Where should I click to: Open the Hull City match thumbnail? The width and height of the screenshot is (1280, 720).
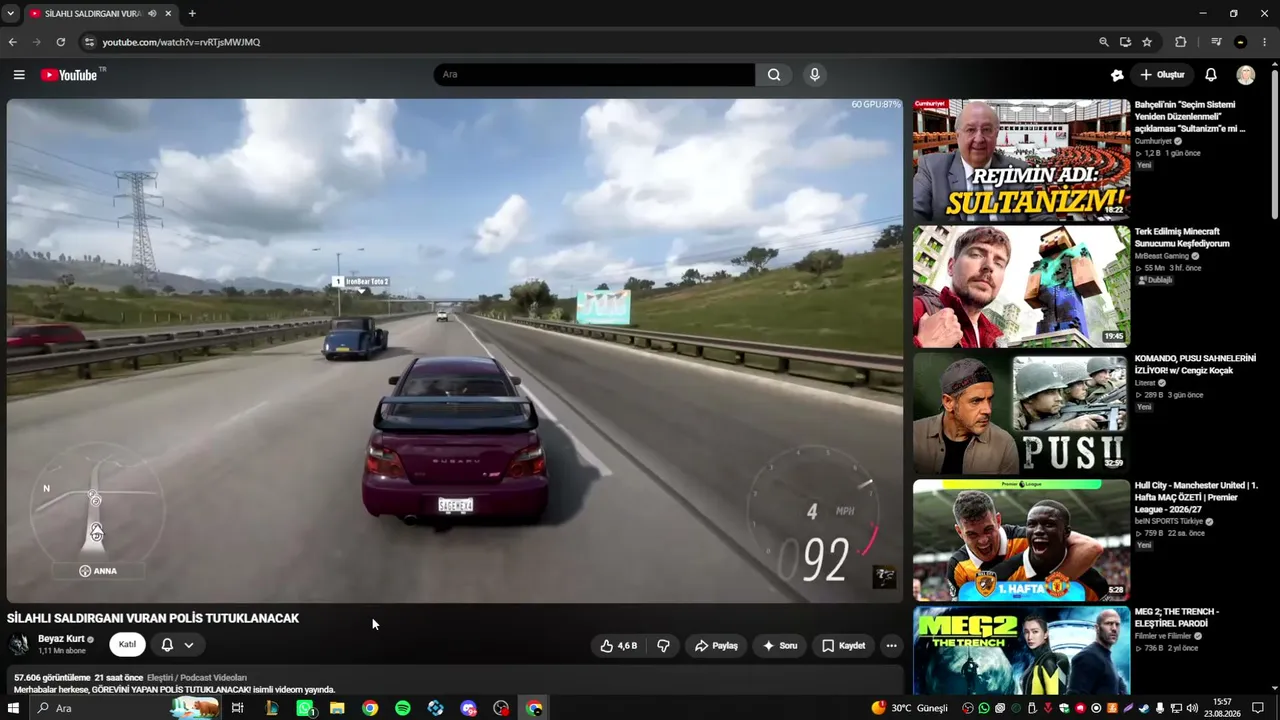(1021, 540)
